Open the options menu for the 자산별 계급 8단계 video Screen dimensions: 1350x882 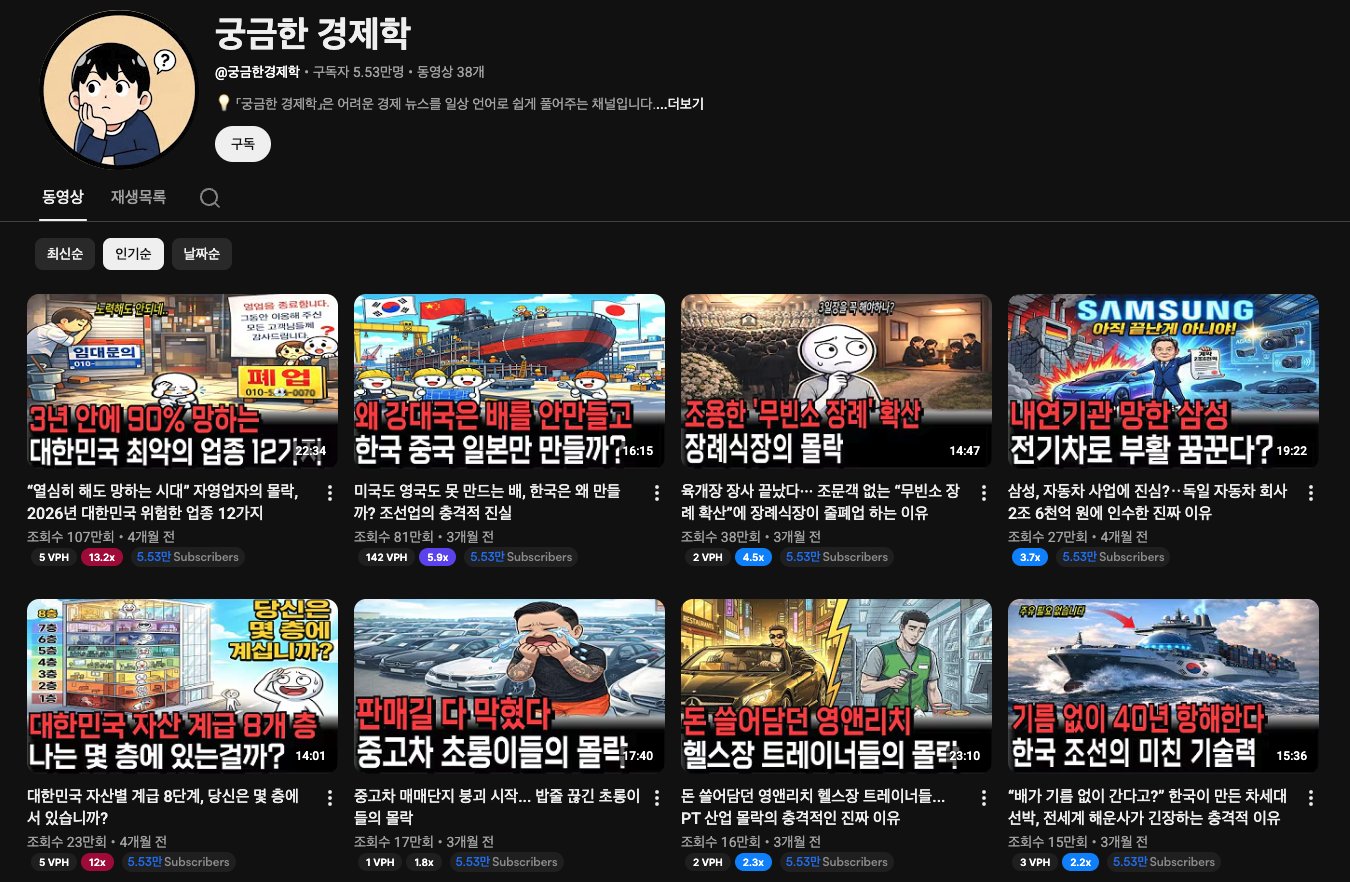pos(330,798)
